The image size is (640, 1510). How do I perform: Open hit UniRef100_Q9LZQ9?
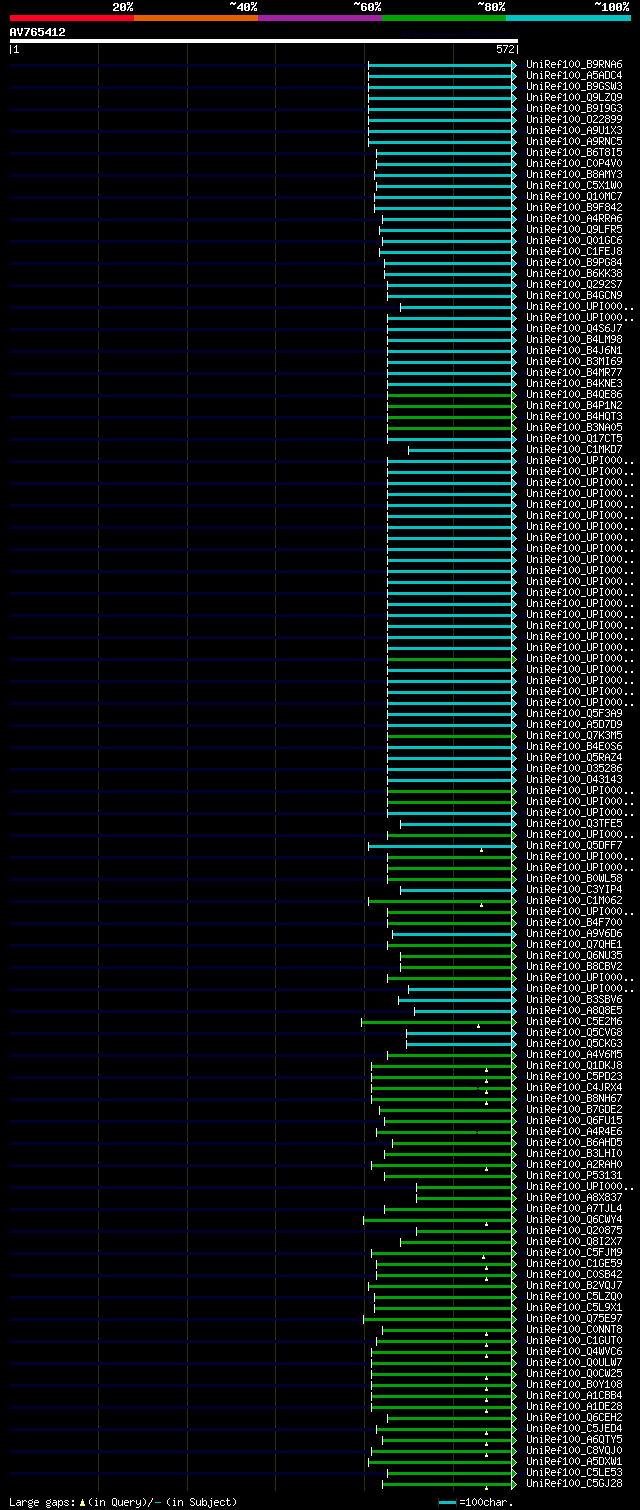[x=574, y=98]
